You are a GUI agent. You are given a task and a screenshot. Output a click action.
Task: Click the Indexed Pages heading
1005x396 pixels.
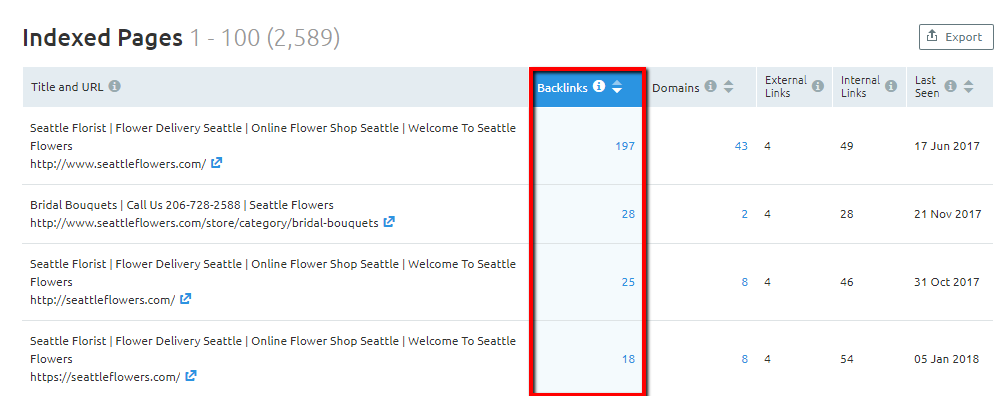click(103, 38)
